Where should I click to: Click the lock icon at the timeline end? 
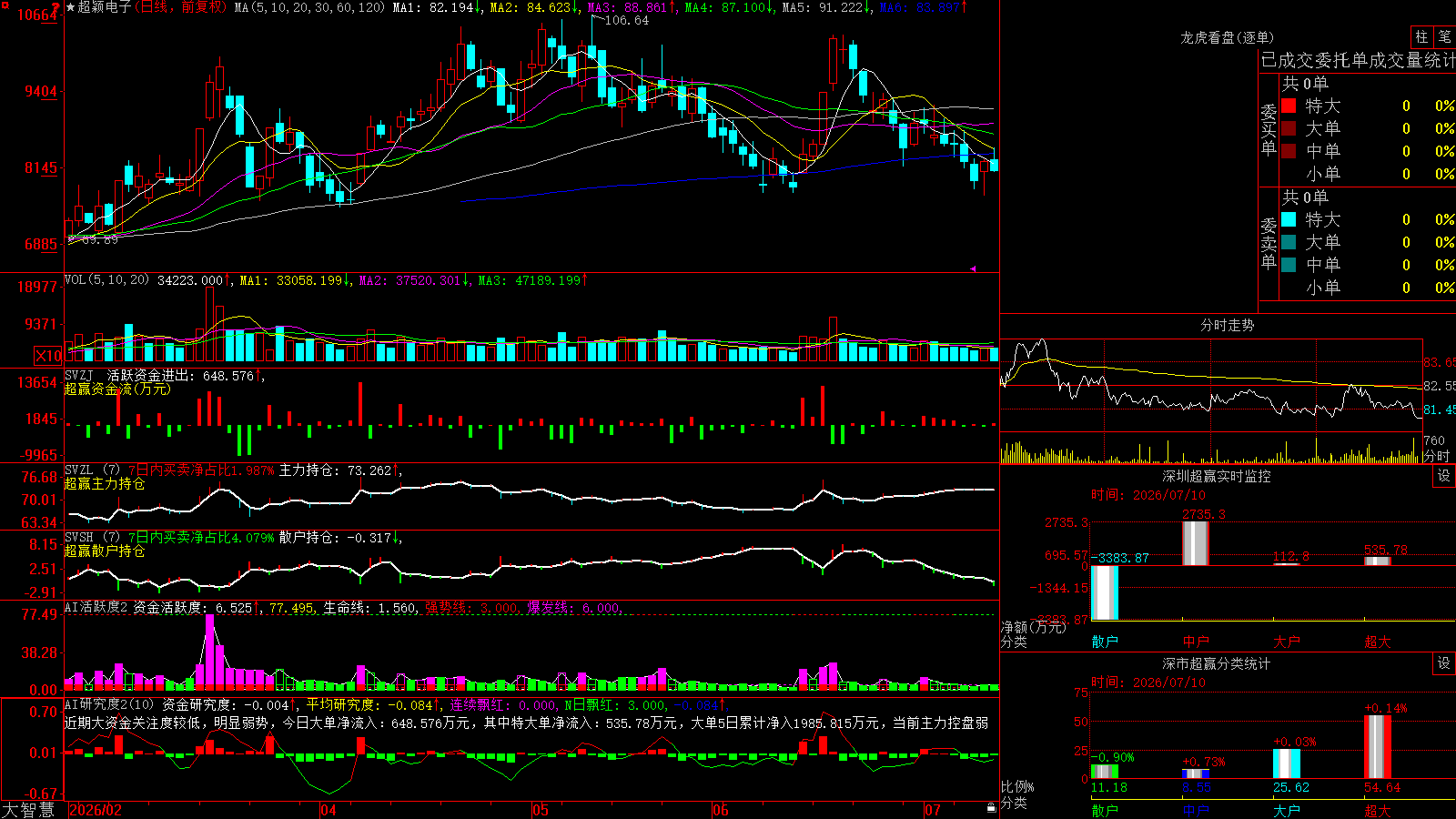pos(991,808)
